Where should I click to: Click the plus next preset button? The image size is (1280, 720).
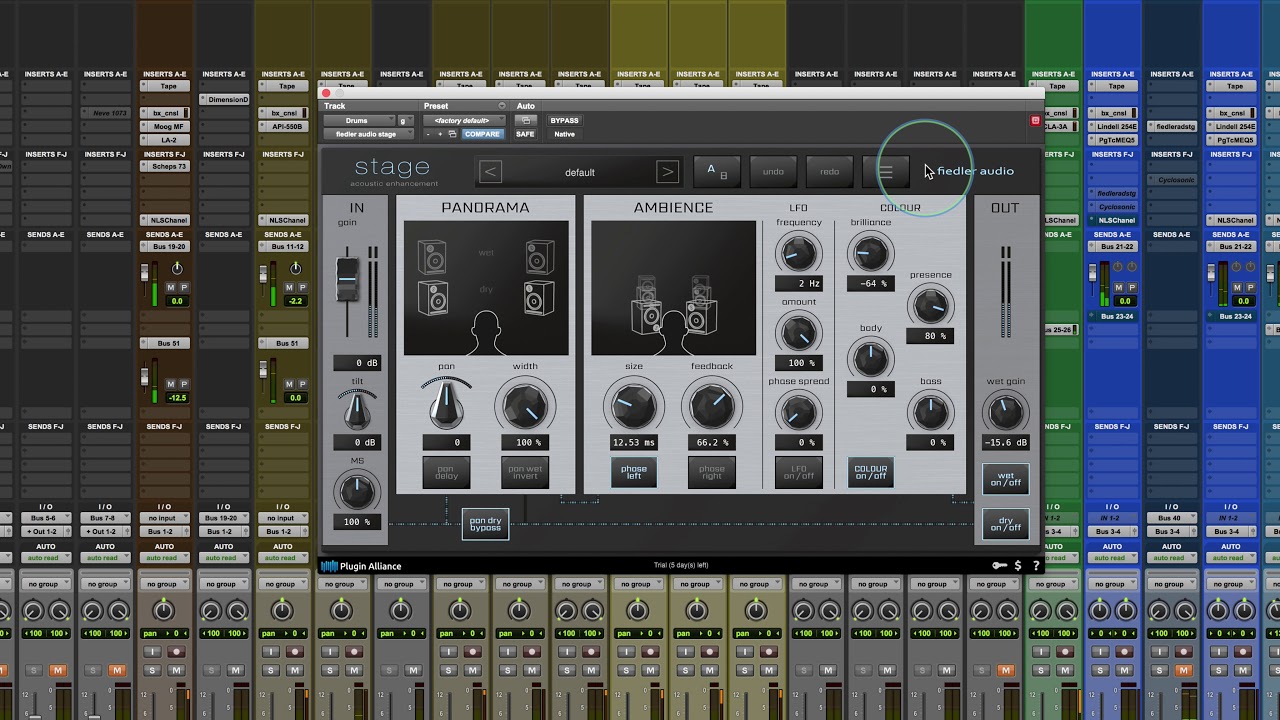[x=440, y=134]
